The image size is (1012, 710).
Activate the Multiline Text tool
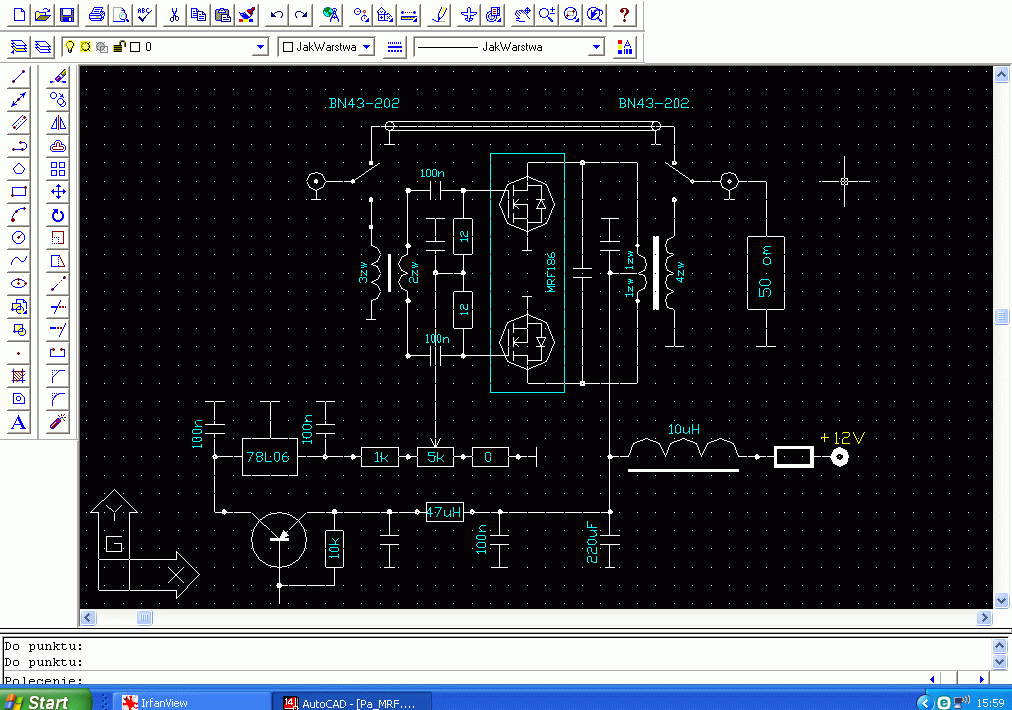[x=18, y=422]
